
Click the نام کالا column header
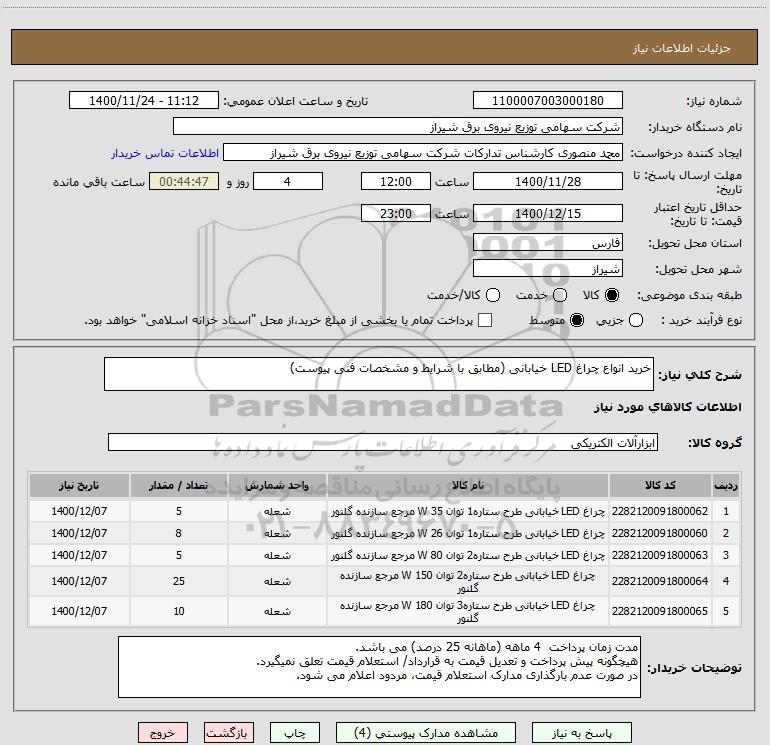[468, 485]
